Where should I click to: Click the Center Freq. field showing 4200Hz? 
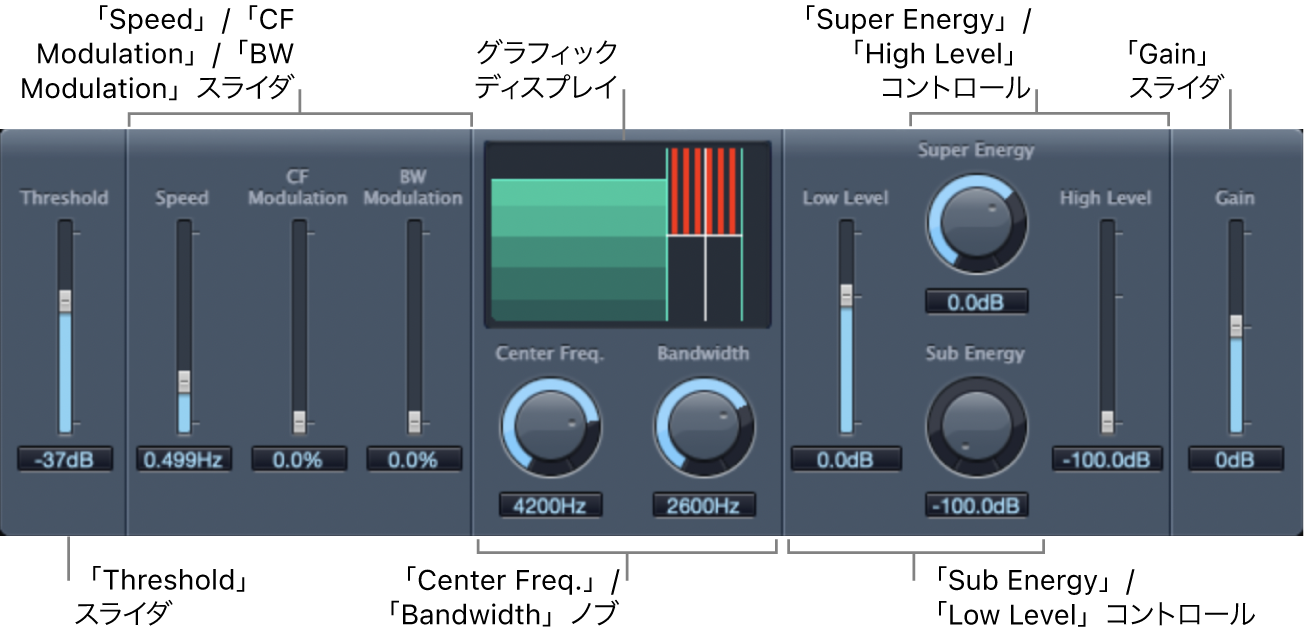(550, 507)
